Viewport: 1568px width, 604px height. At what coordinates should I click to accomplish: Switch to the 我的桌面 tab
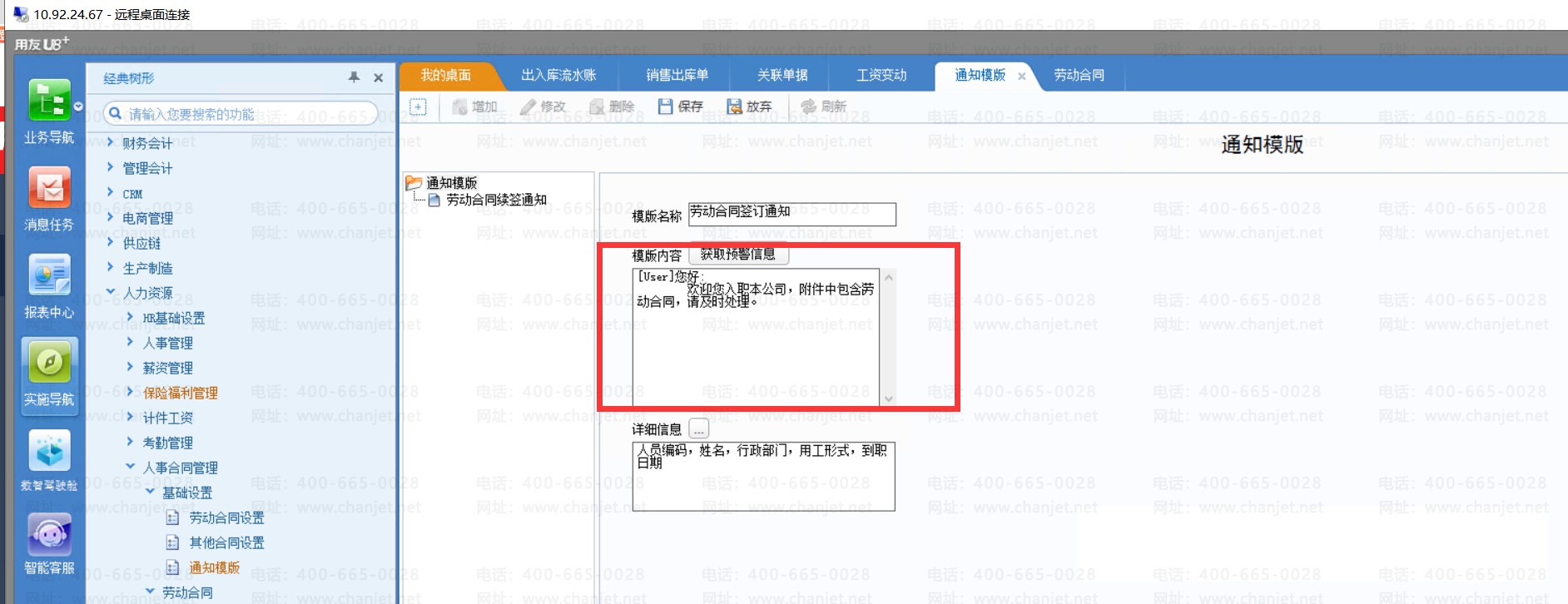pyautogui.click(x=446, y=75)
